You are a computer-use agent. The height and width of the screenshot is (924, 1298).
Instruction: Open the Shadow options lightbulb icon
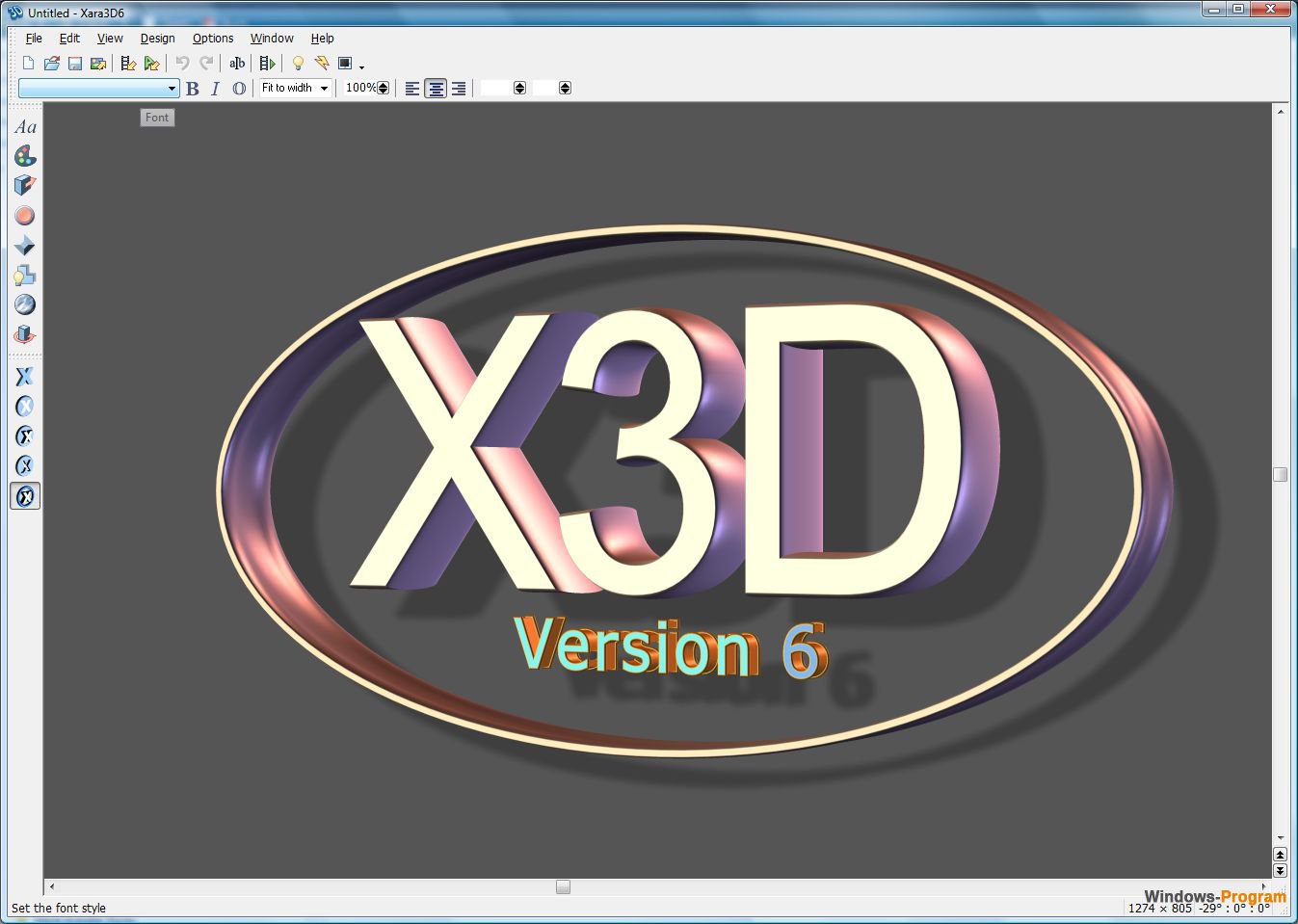click(25, 276)
